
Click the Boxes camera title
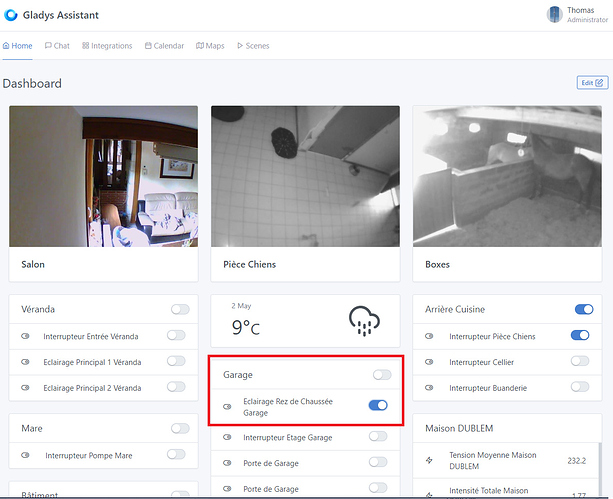tap(437, 264)
